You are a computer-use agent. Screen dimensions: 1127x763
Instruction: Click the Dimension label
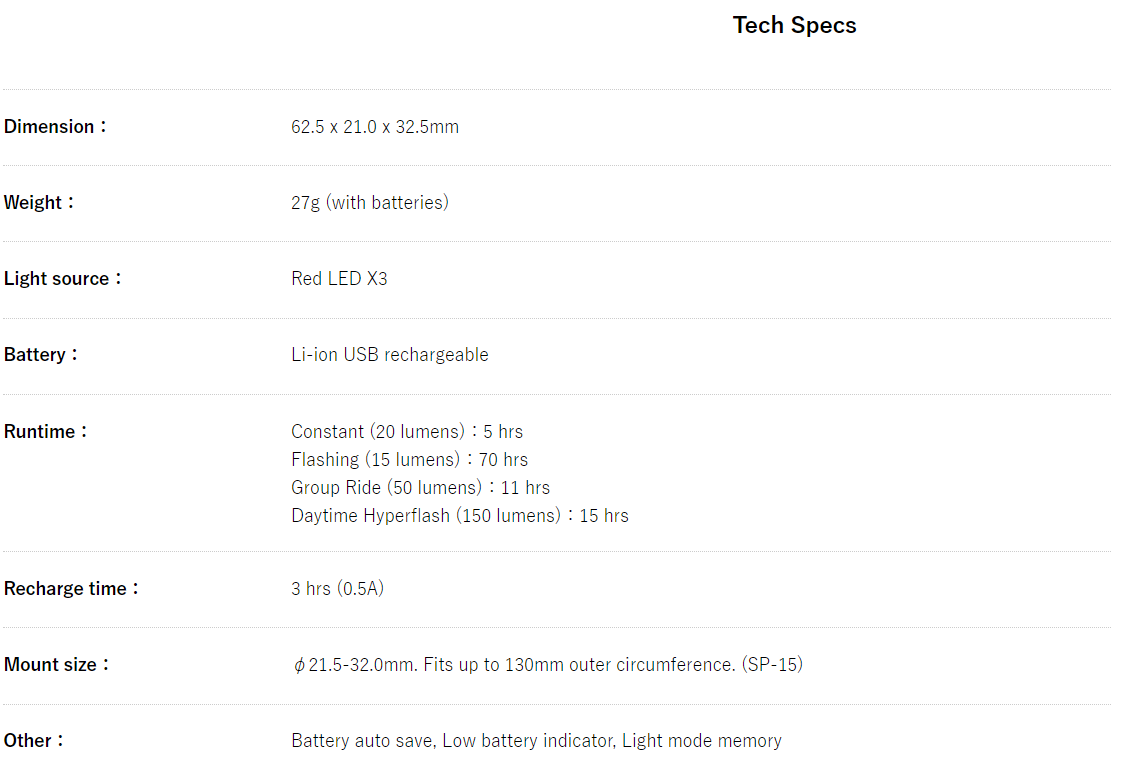54,127
